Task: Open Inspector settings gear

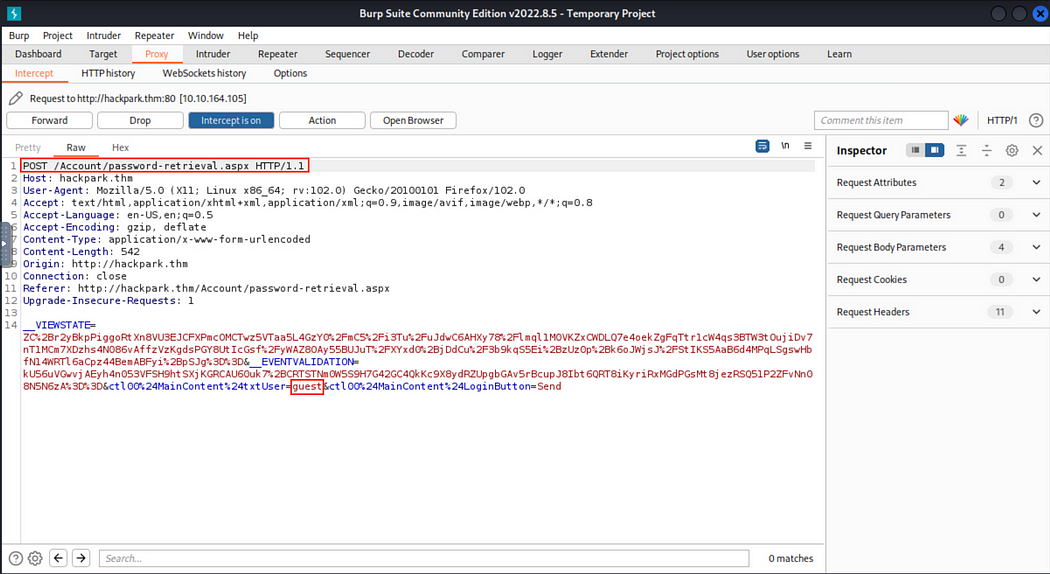Action: [x=1011, y=150]
